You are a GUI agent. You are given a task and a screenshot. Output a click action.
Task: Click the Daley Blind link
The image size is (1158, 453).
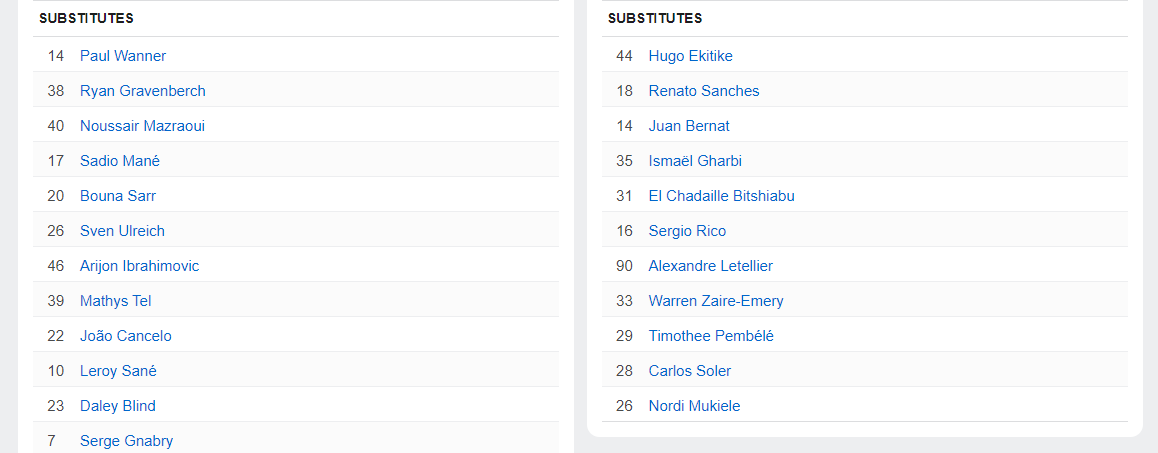(x=118, y=406)
